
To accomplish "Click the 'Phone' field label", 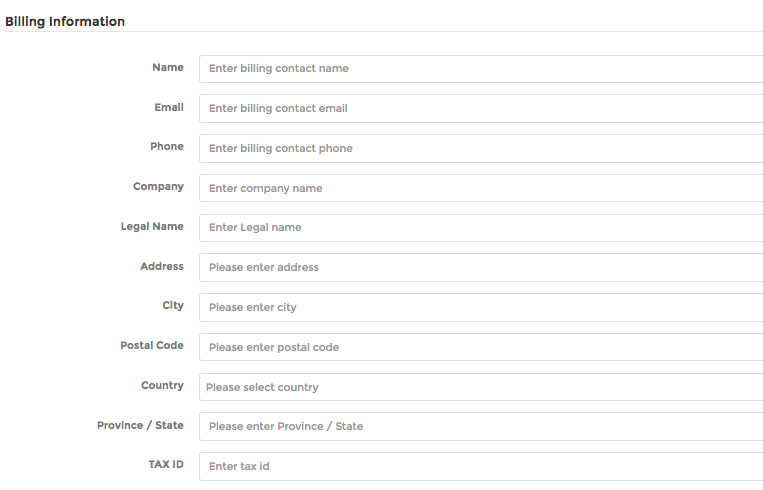I will 167,146.
